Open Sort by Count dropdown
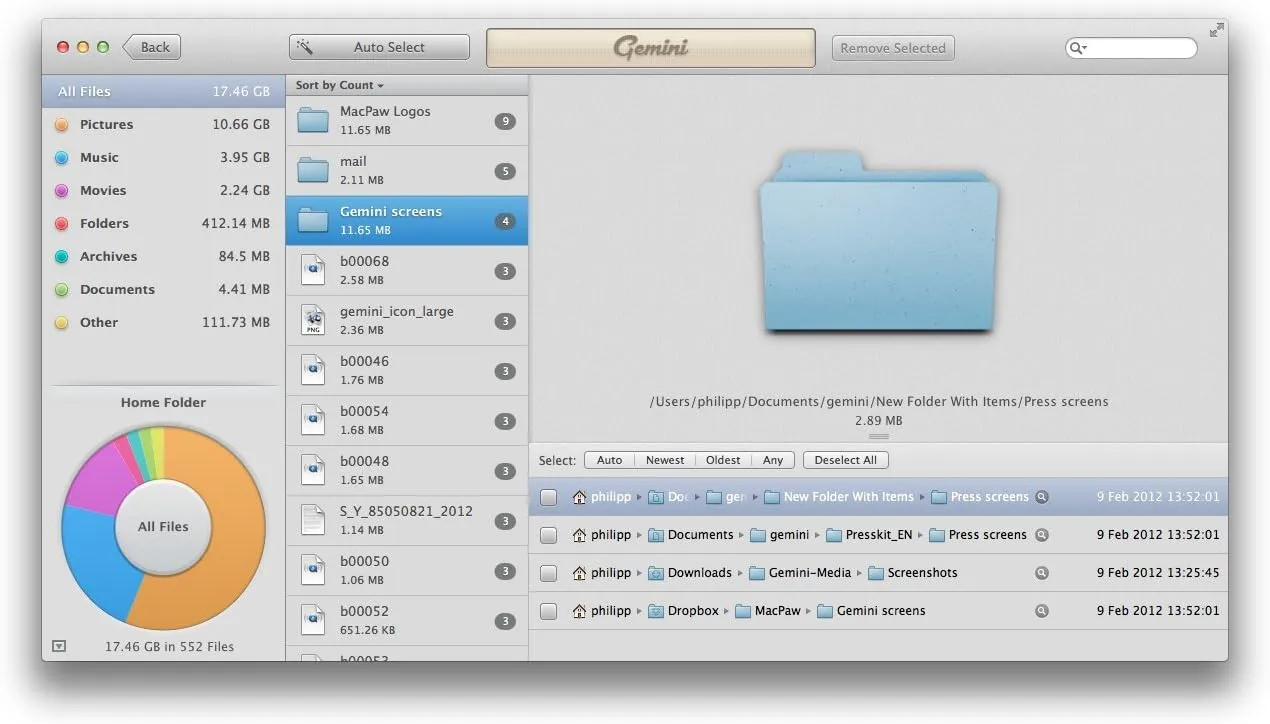This screenshot has height=724, width=1270. pos(339,85)
